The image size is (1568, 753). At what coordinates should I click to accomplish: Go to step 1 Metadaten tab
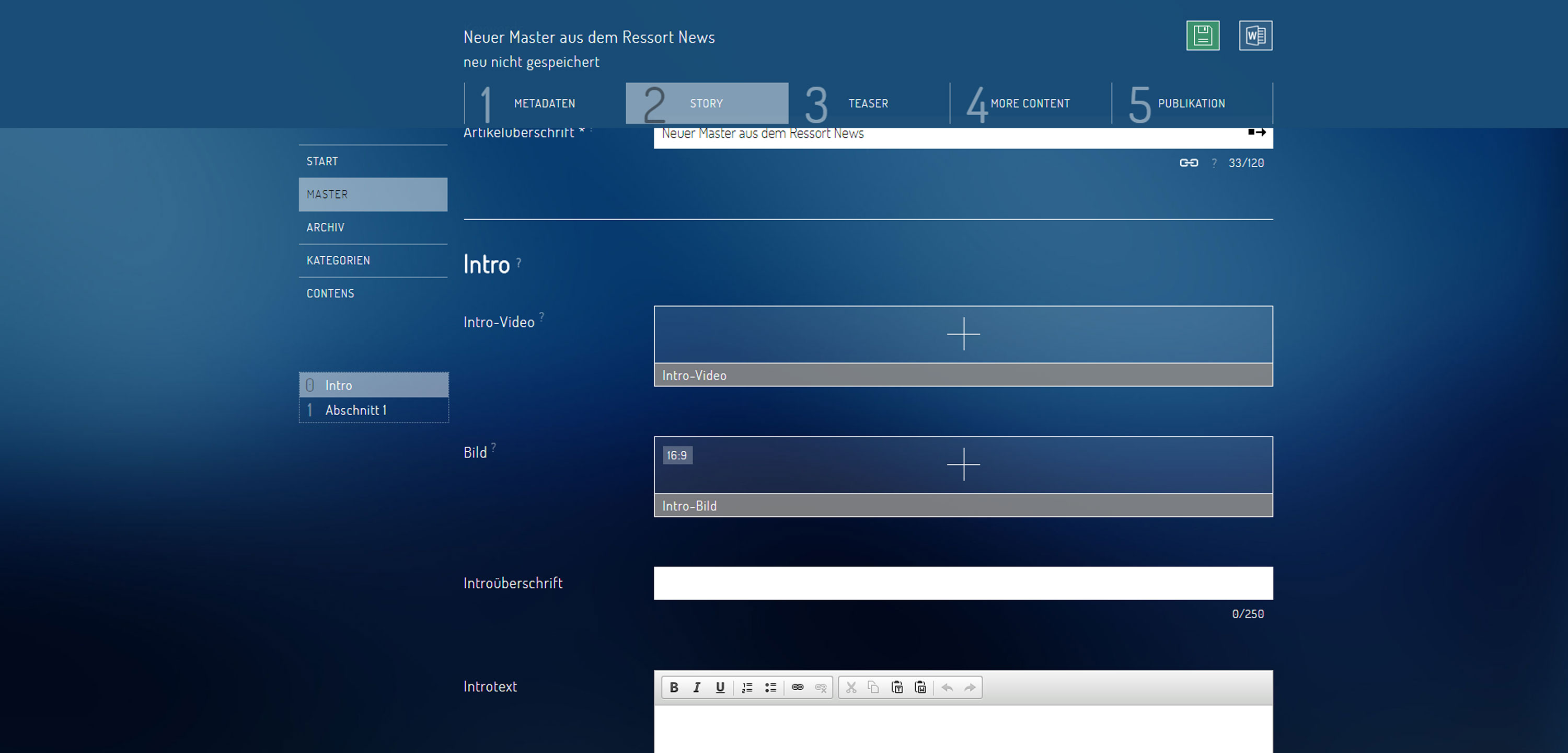tap(544, 104)
